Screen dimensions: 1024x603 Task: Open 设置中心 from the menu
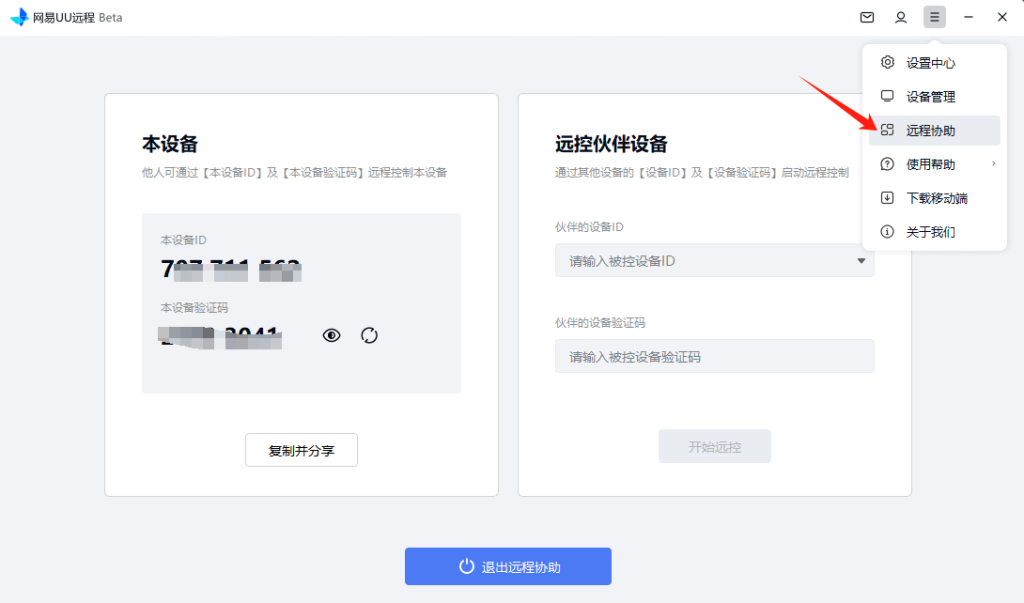[x=934, y=63]
